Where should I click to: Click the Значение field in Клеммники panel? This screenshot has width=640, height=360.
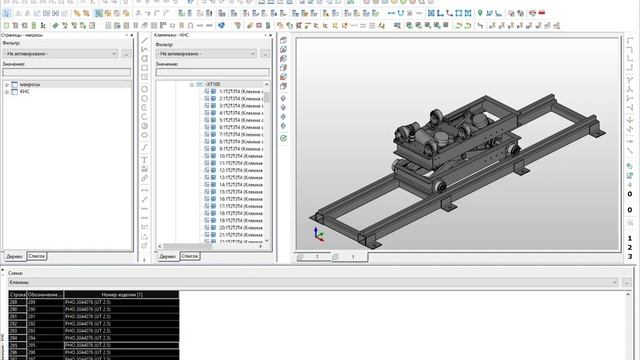[213, 72]
